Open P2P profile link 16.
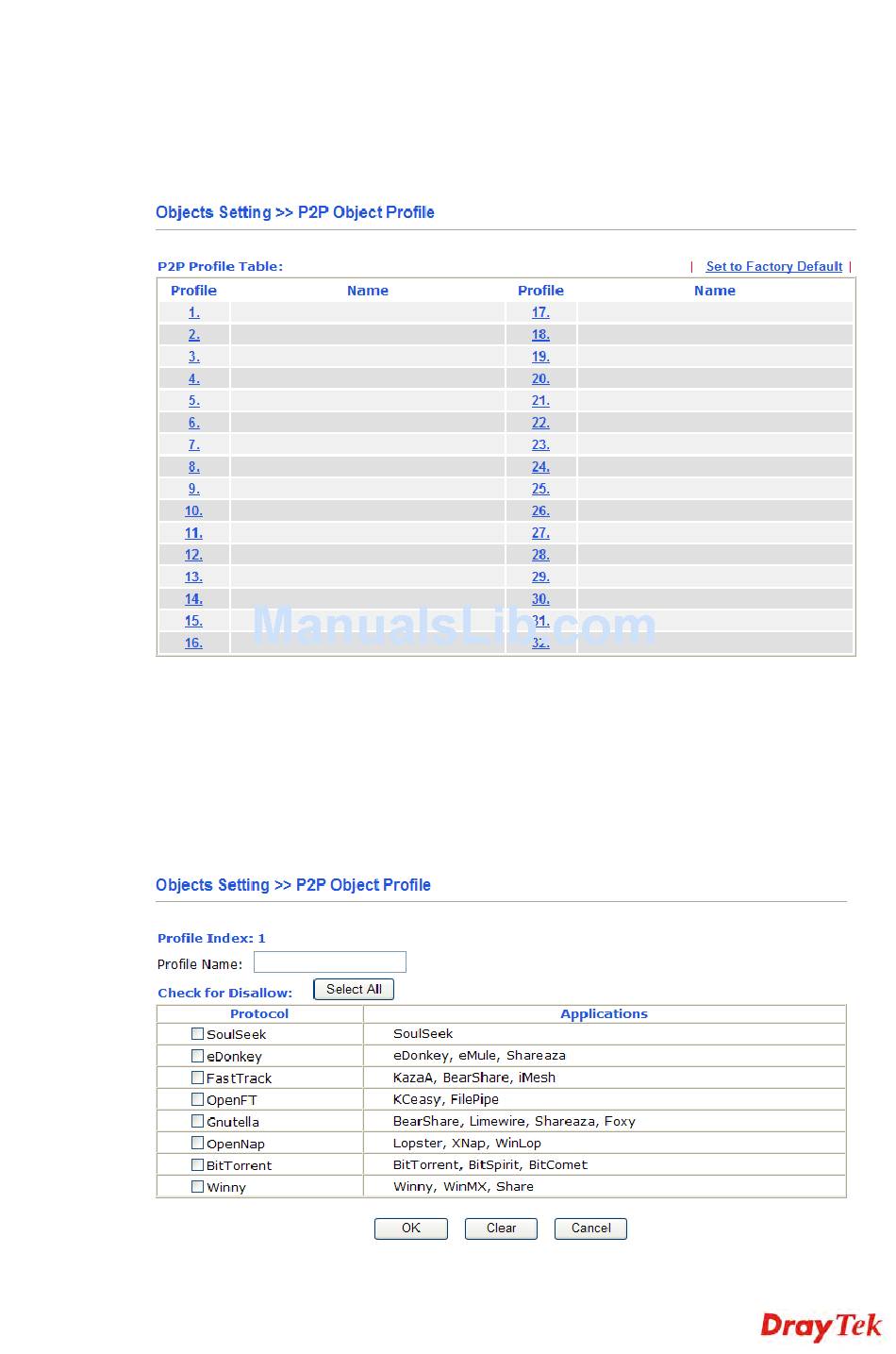Screen dimensions: 896x1354 [193, 643]
